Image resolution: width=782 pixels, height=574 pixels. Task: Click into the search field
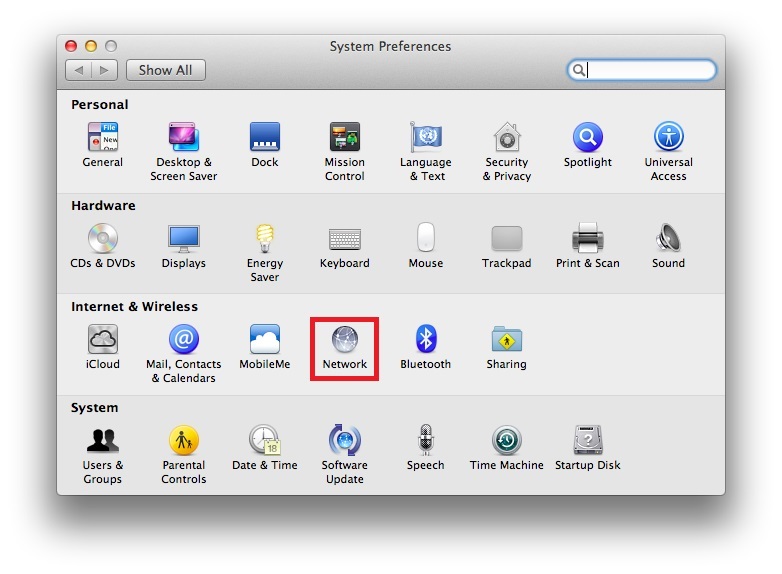click(649, 70)
